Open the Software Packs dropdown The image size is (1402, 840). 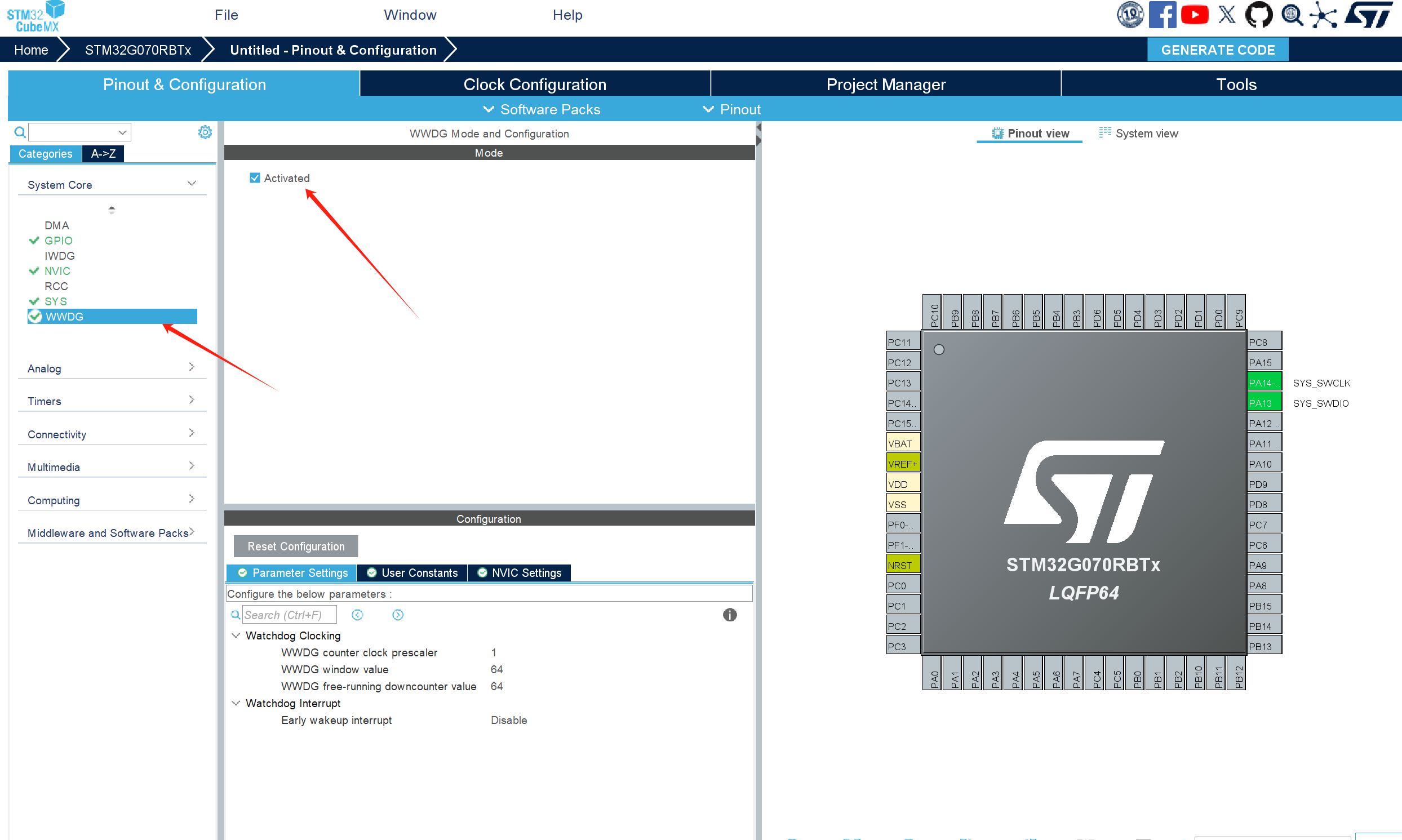pyautogui.click(x=542, y=109)
